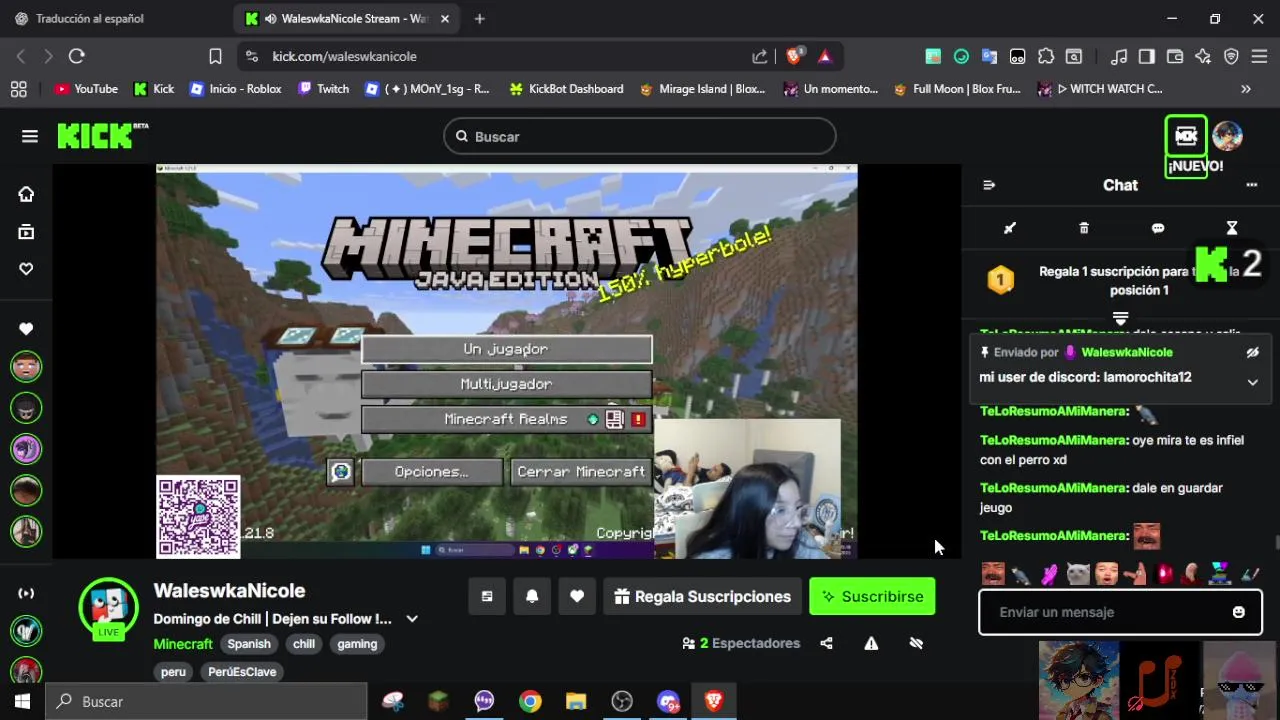Click the trash icon in chat toolbar

pyautogui.click(x=1084, y=228)
